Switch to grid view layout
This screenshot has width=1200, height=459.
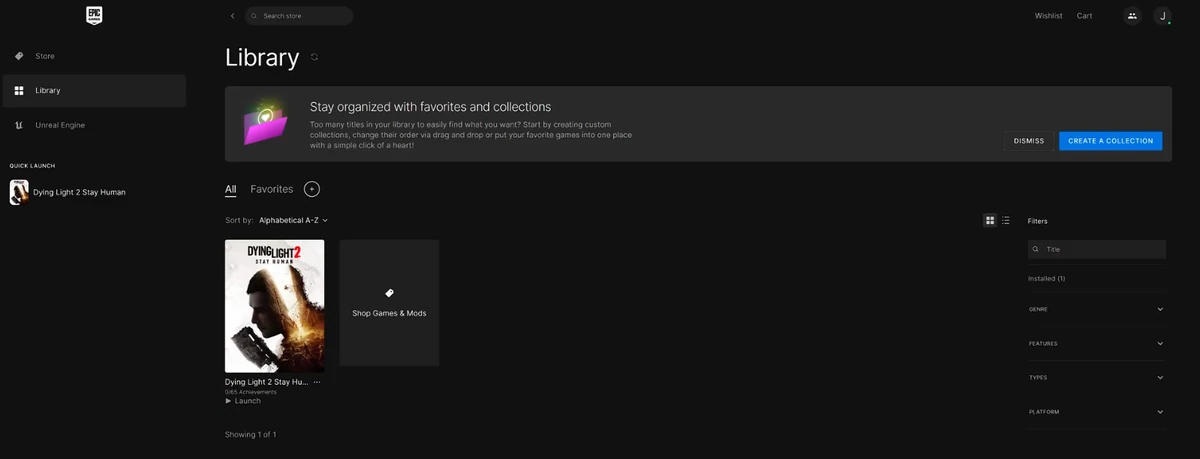[x=990, y=220]
